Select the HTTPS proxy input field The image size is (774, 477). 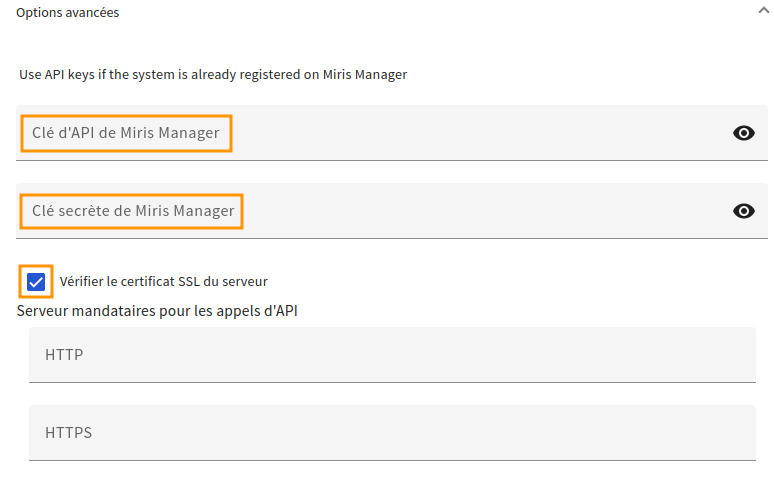point(392,433)
